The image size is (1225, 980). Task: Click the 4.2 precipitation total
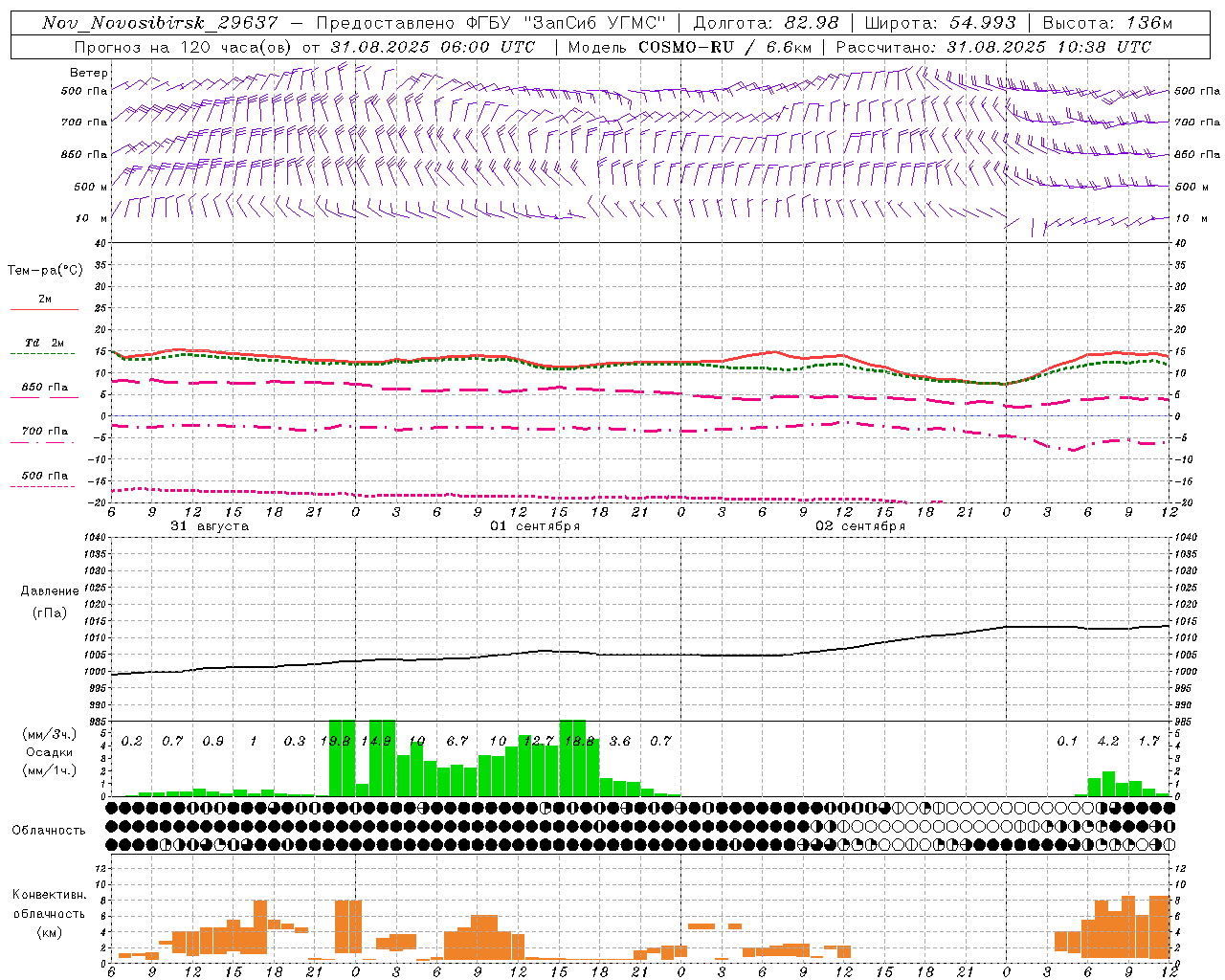[1108, 741]
